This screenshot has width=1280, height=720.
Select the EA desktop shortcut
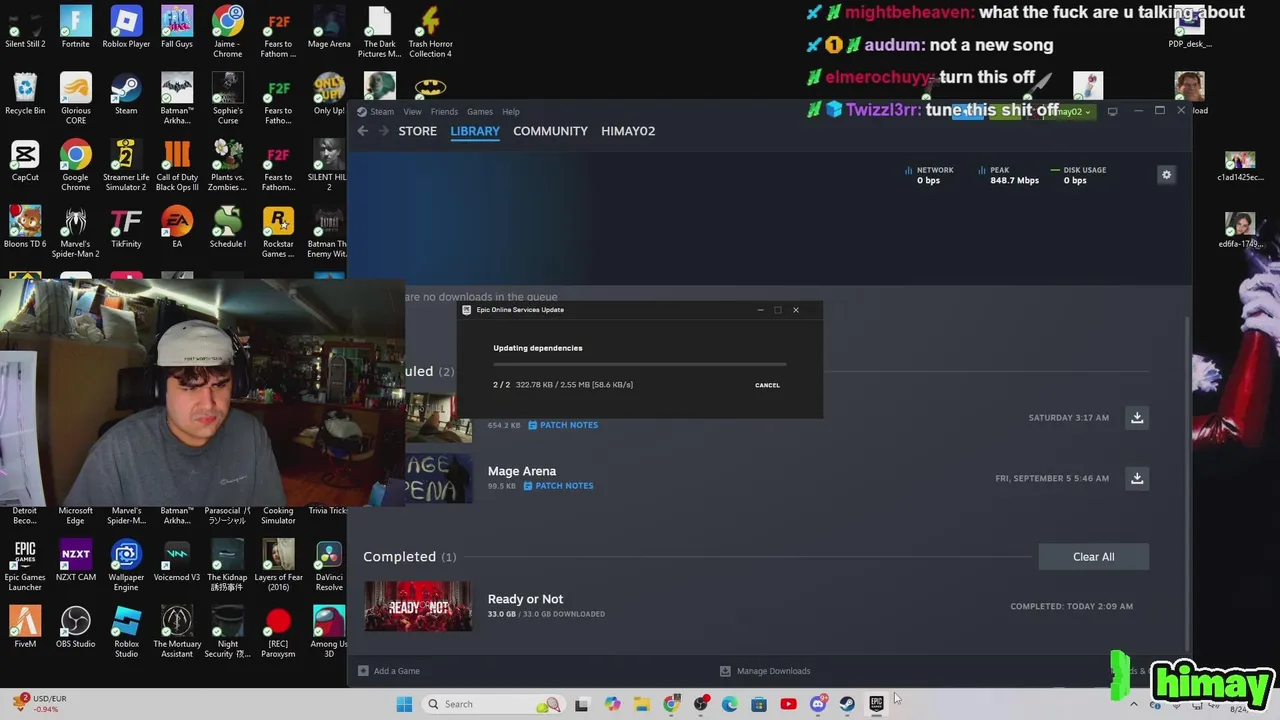tap(177, 228)
